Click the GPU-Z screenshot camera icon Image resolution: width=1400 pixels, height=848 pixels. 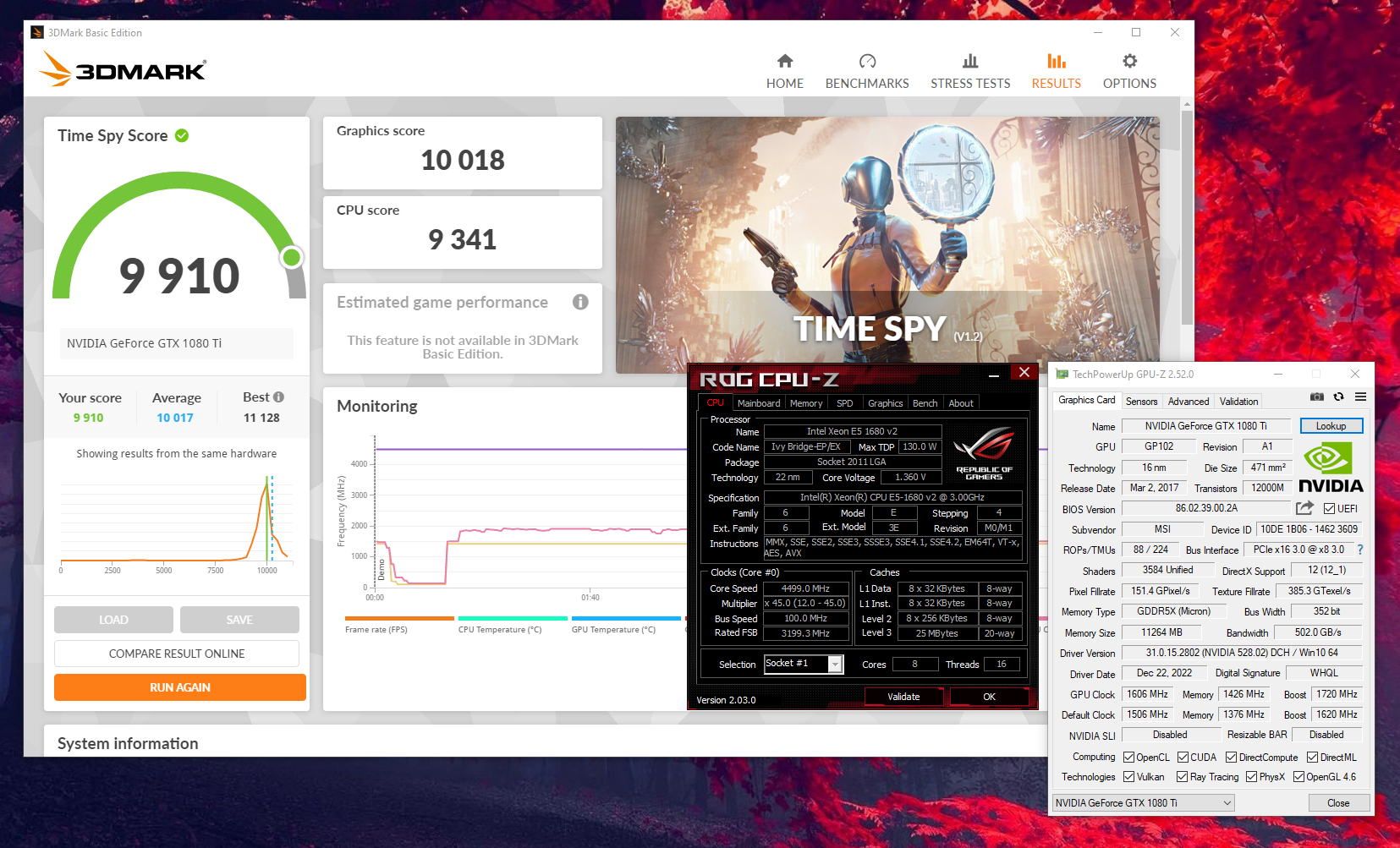[x=1316, y=397]
